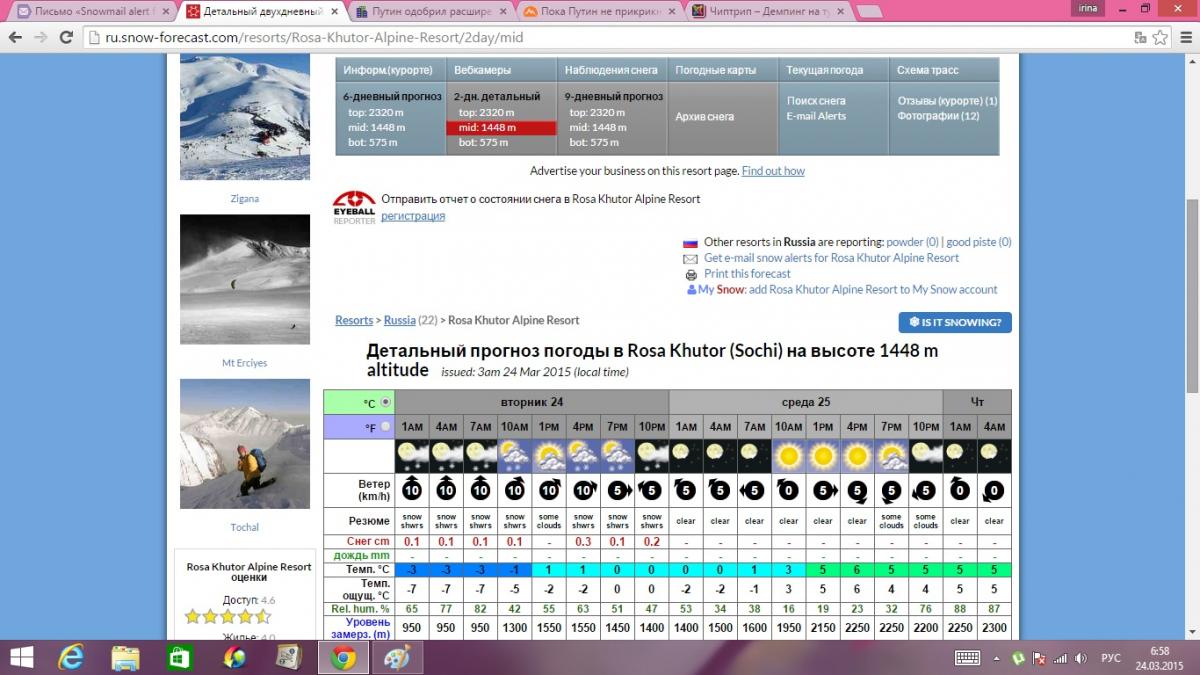Select the °F temperature unit

pyautogui.click(x=386, y=427)
